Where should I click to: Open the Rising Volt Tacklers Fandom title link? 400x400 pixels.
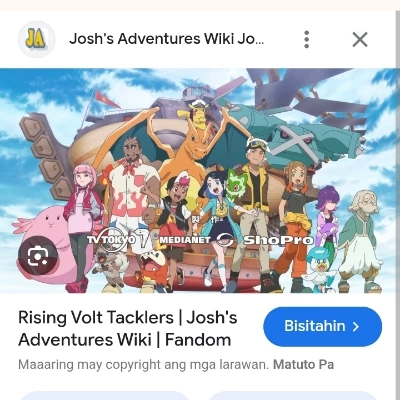tap(128, 329)
